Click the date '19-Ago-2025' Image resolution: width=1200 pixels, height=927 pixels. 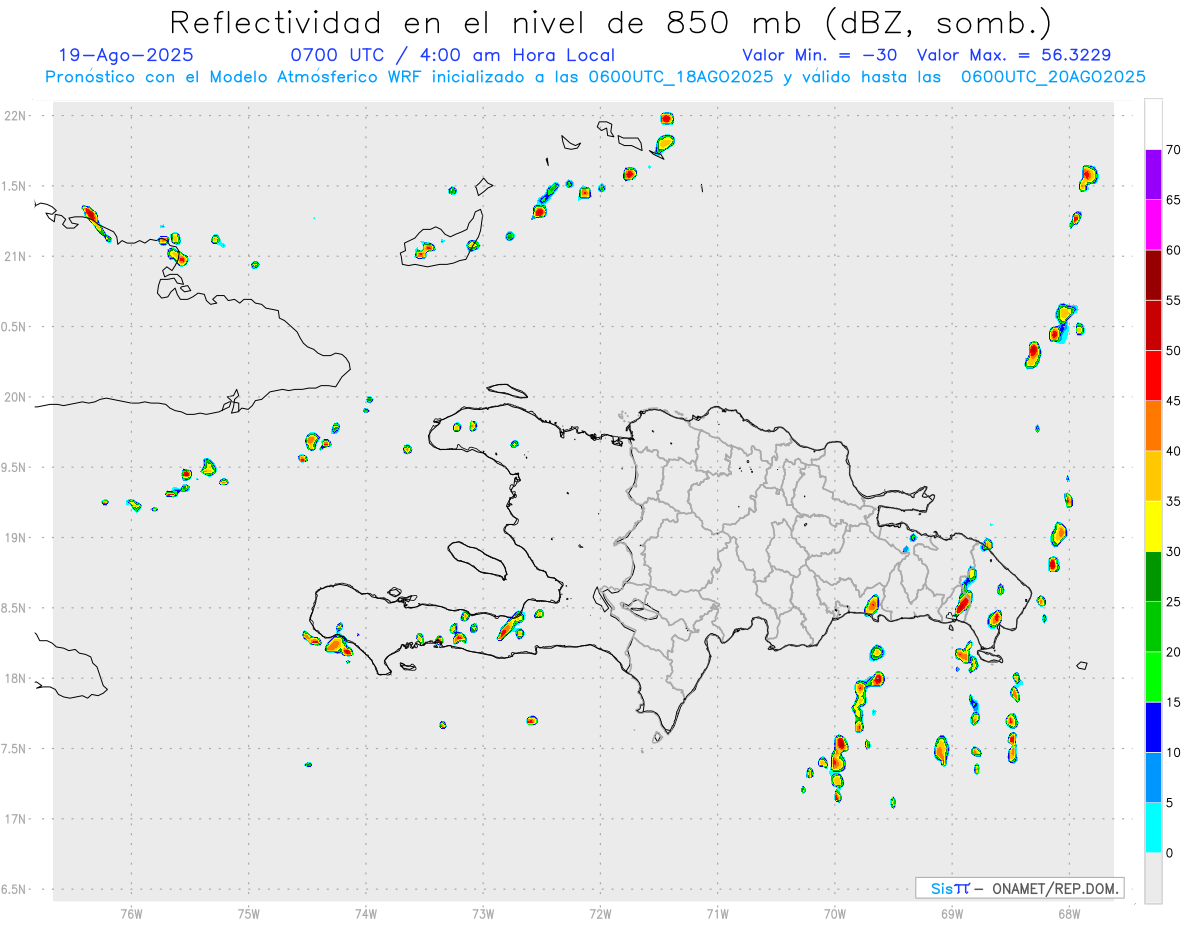point(127,55)
